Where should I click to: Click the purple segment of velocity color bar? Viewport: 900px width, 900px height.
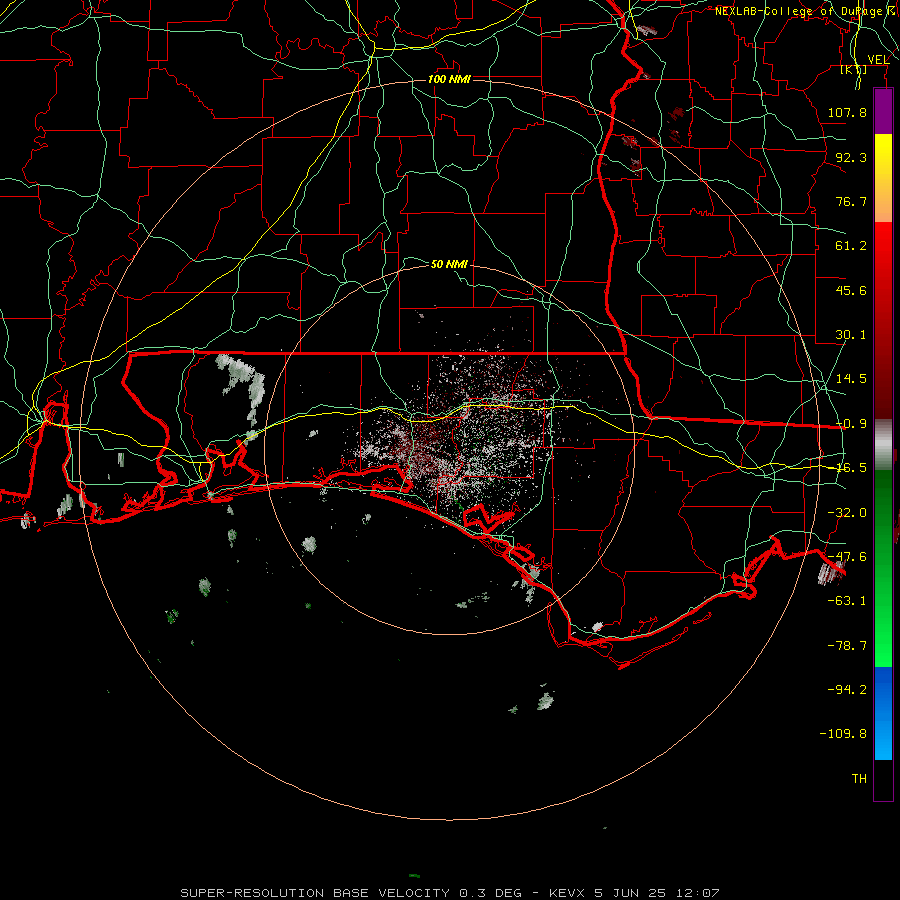point(883,112)
